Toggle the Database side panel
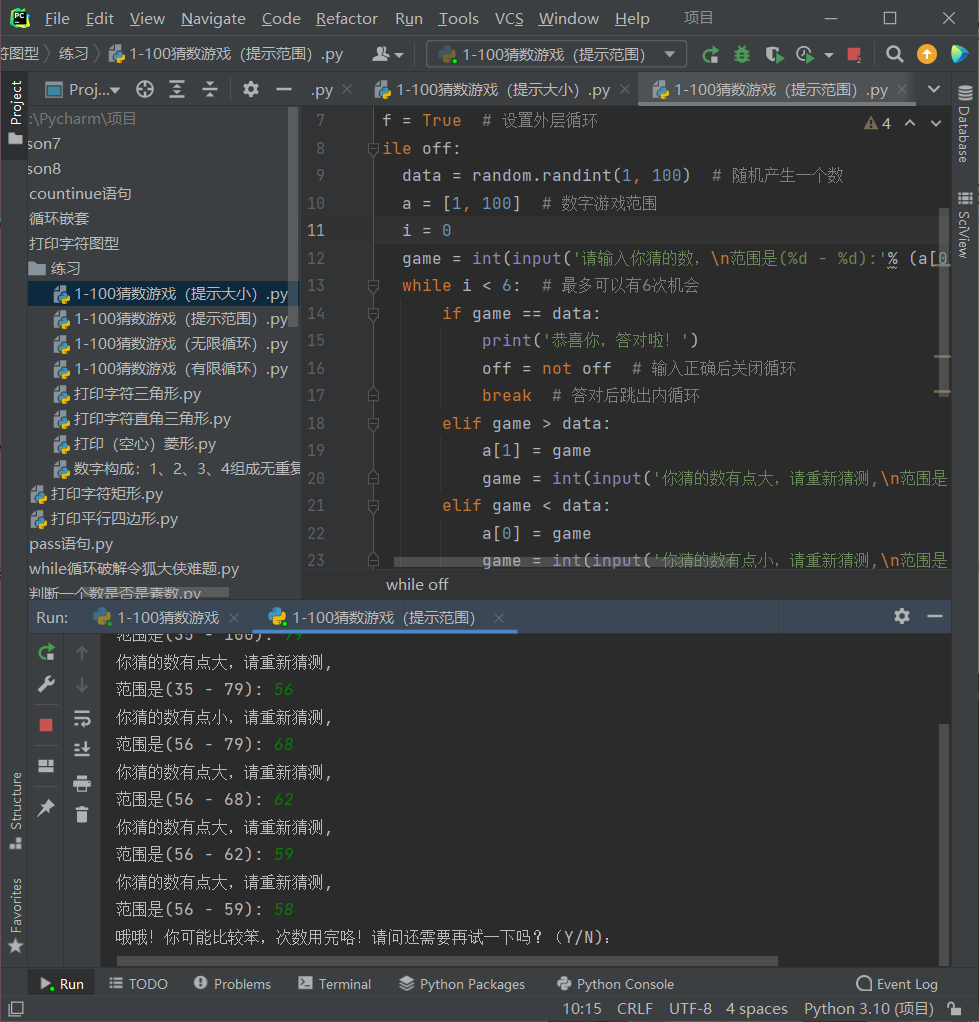This screenshot has height=1022, width=979. [x=964, y=124]
